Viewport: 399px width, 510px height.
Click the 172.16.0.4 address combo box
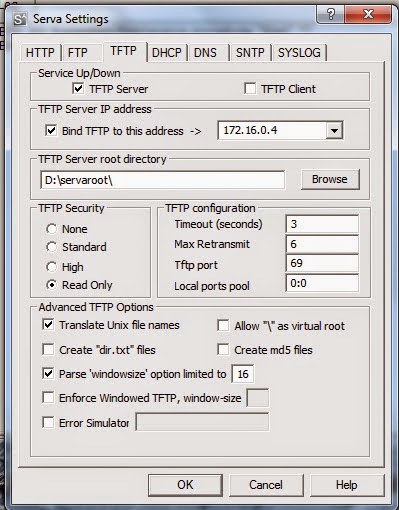[280, 130]
